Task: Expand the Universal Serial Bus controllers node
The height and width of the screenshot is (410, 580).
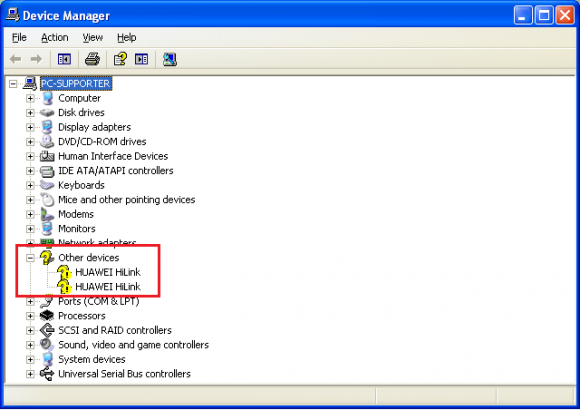Action: point(30,374)
